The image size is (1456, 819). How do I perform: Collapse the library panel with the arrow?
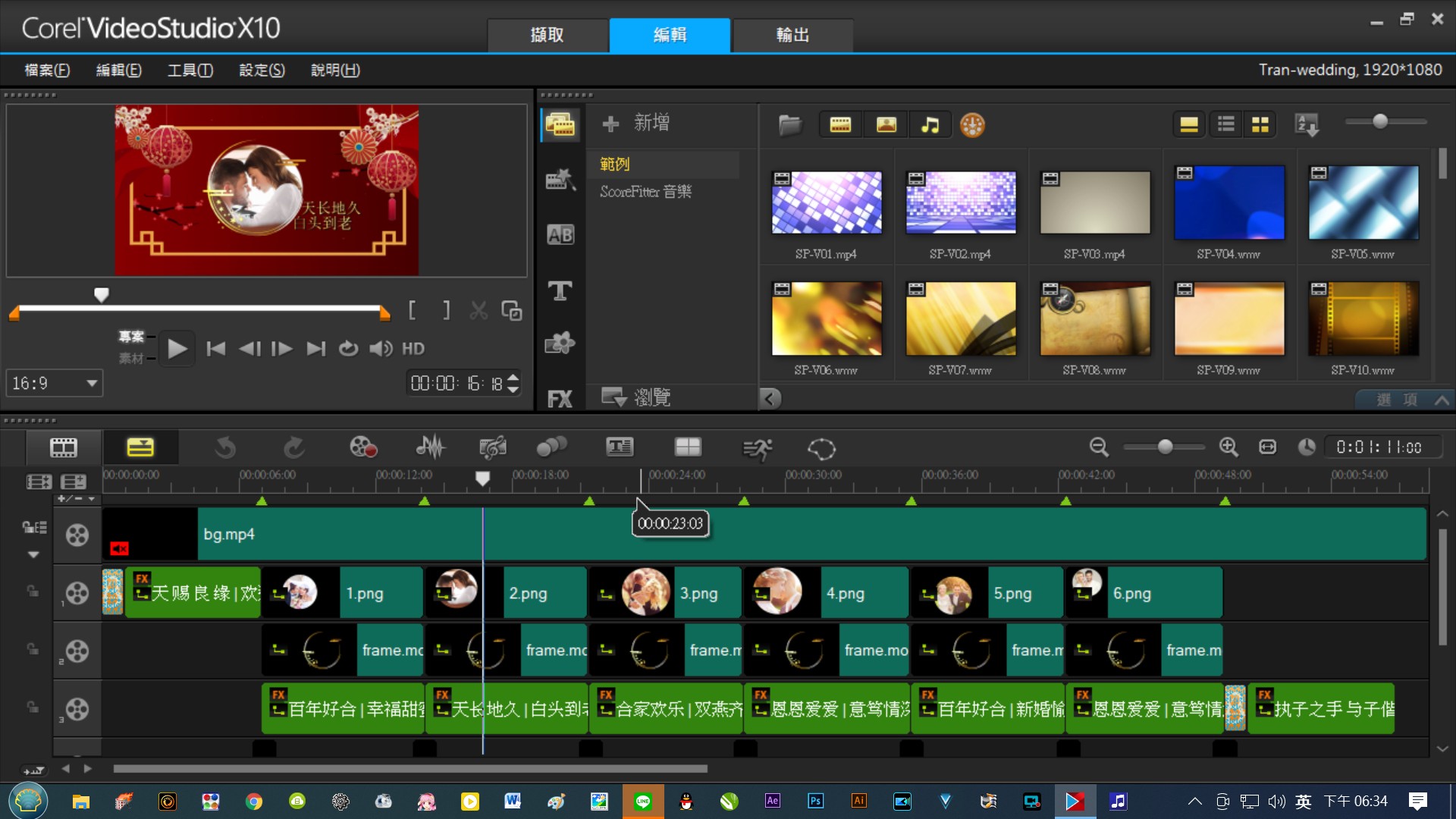770,398
